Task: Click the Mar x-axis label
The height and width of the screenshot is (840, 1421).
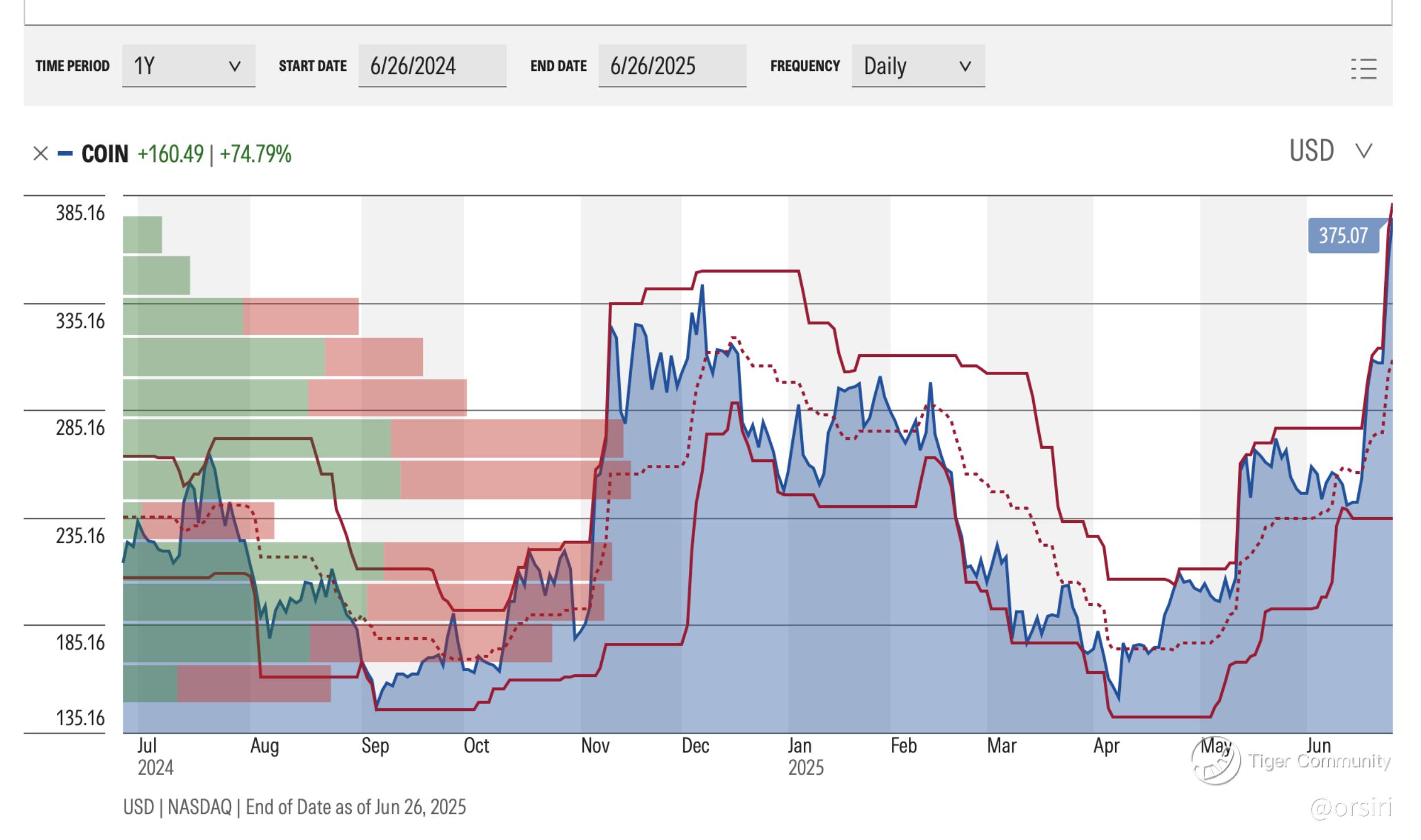Action: (x=1002, y=746)
